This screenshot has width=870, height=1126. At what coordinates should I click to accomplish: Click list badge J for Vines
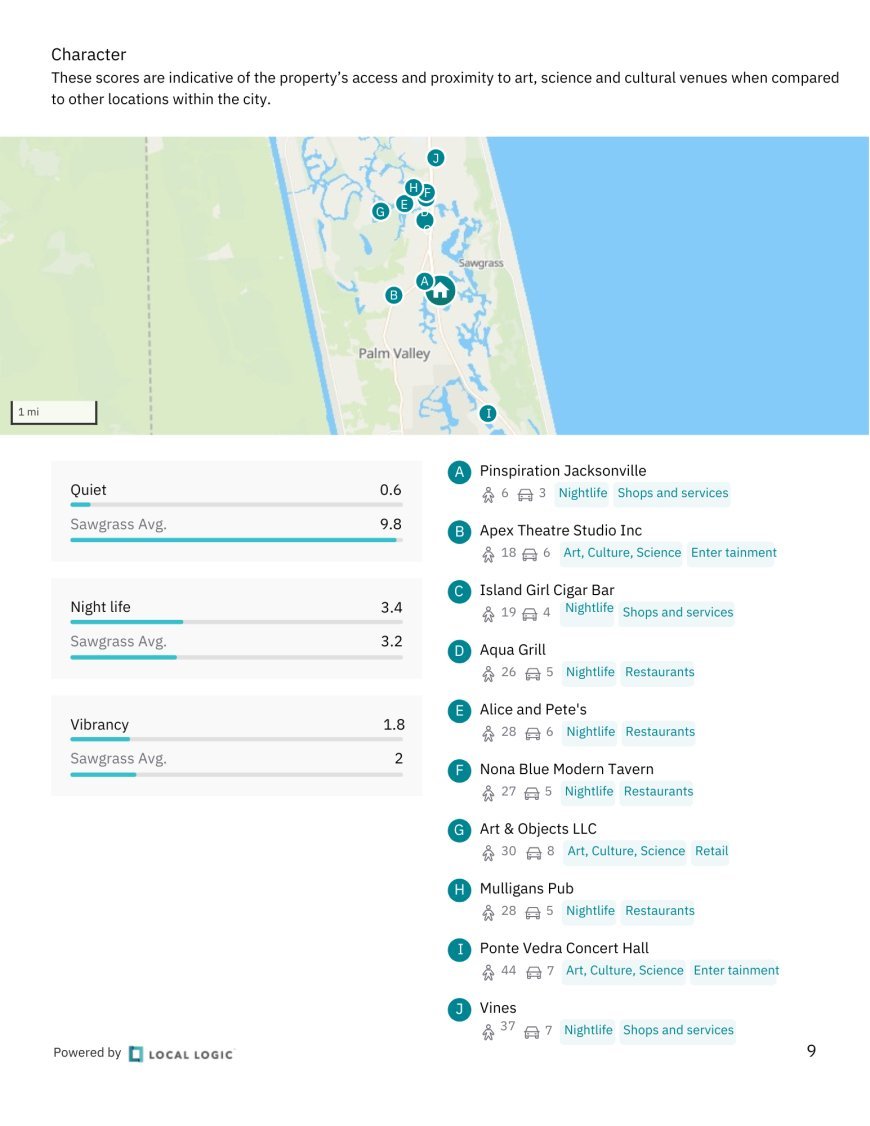point(459,1009)
